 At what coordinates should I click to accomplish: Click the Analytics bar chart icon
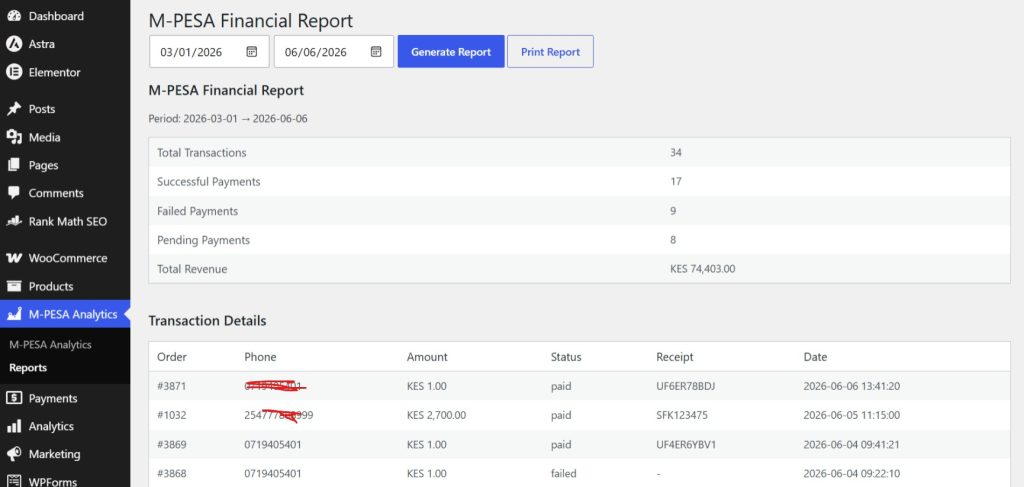[14, 426]
